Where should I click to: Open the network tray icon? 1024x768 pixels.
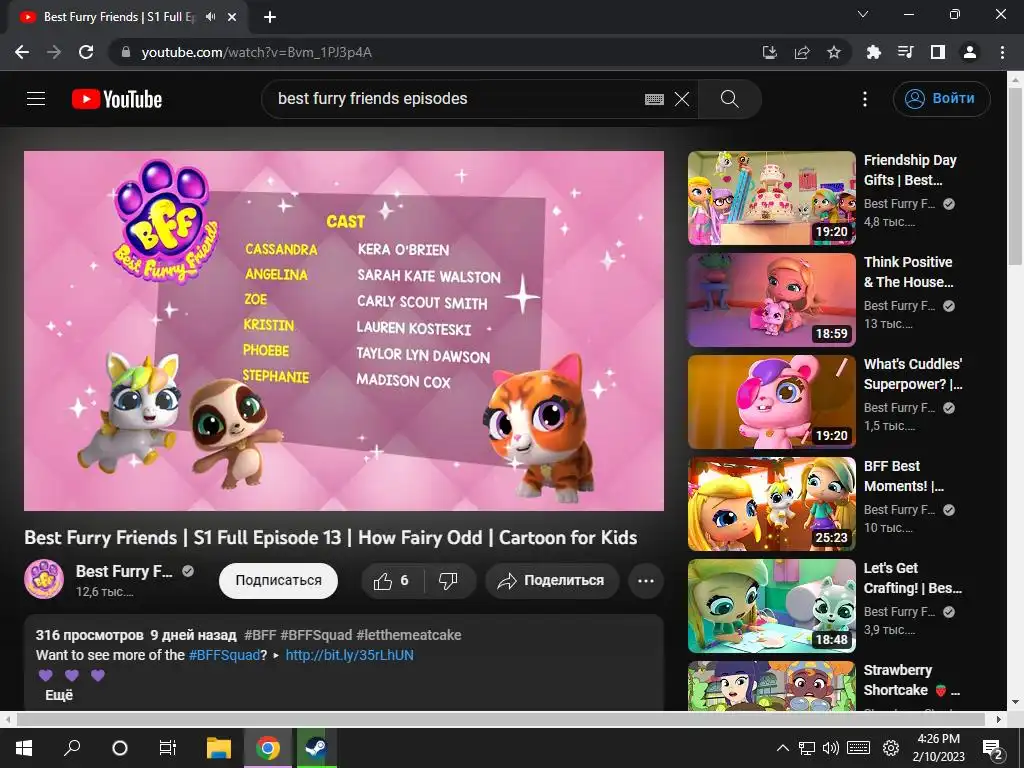[807, 748]
